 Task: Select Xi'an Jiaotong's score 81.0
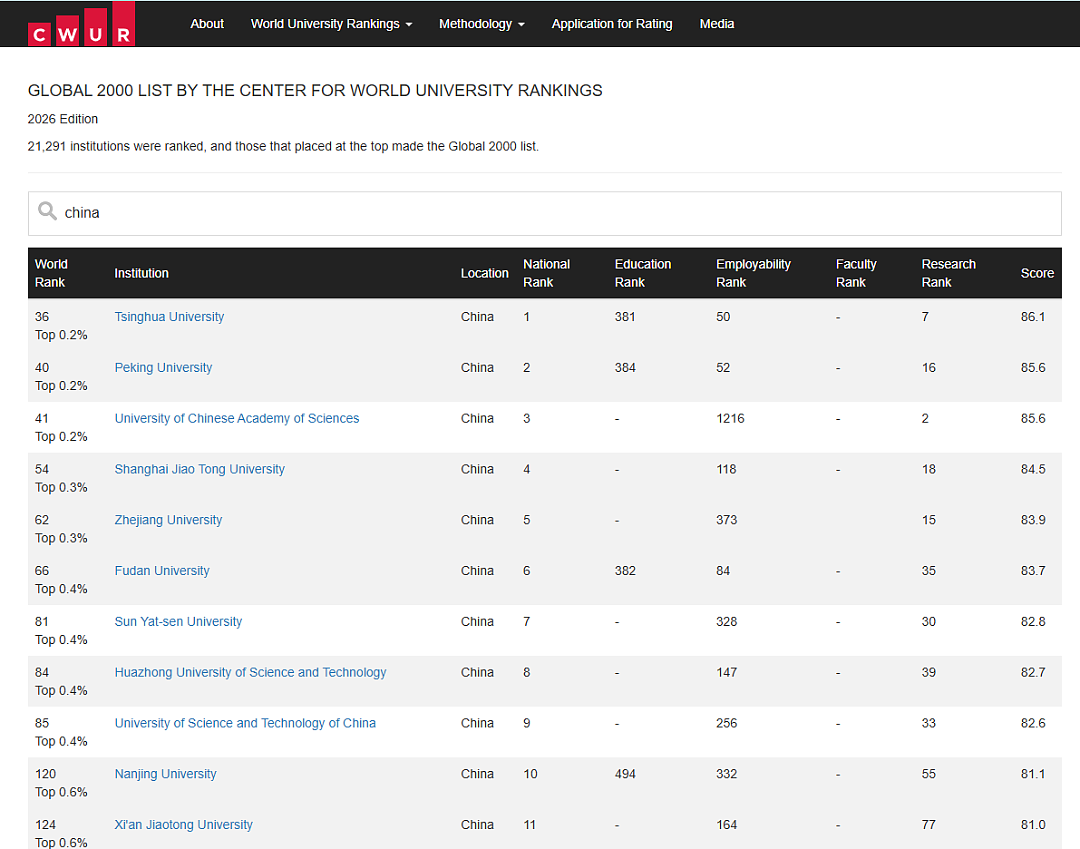click(1033, 825)
